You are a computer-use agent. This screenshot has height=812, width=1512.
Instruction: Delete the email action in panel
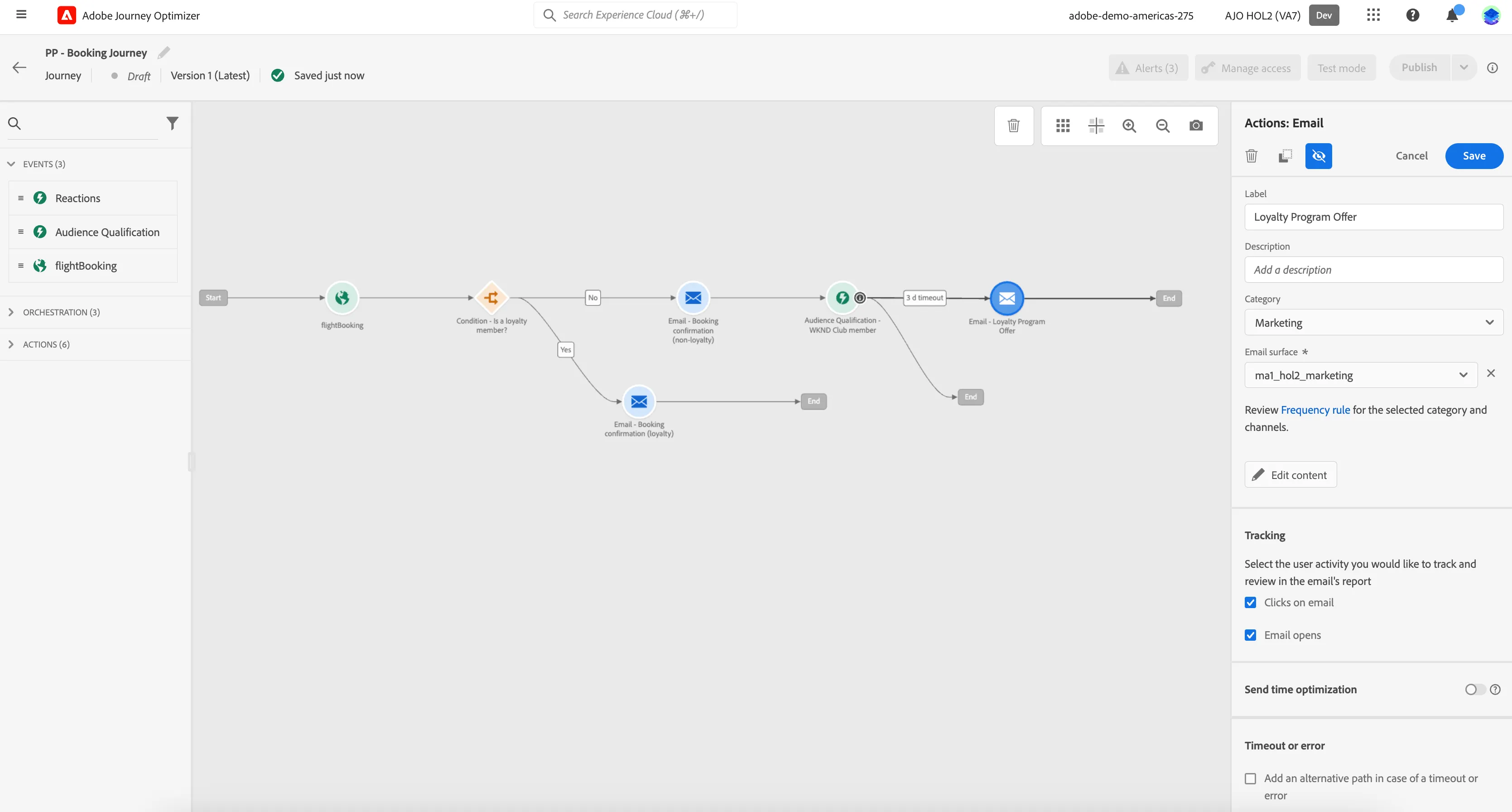[x=1252, y=155]
